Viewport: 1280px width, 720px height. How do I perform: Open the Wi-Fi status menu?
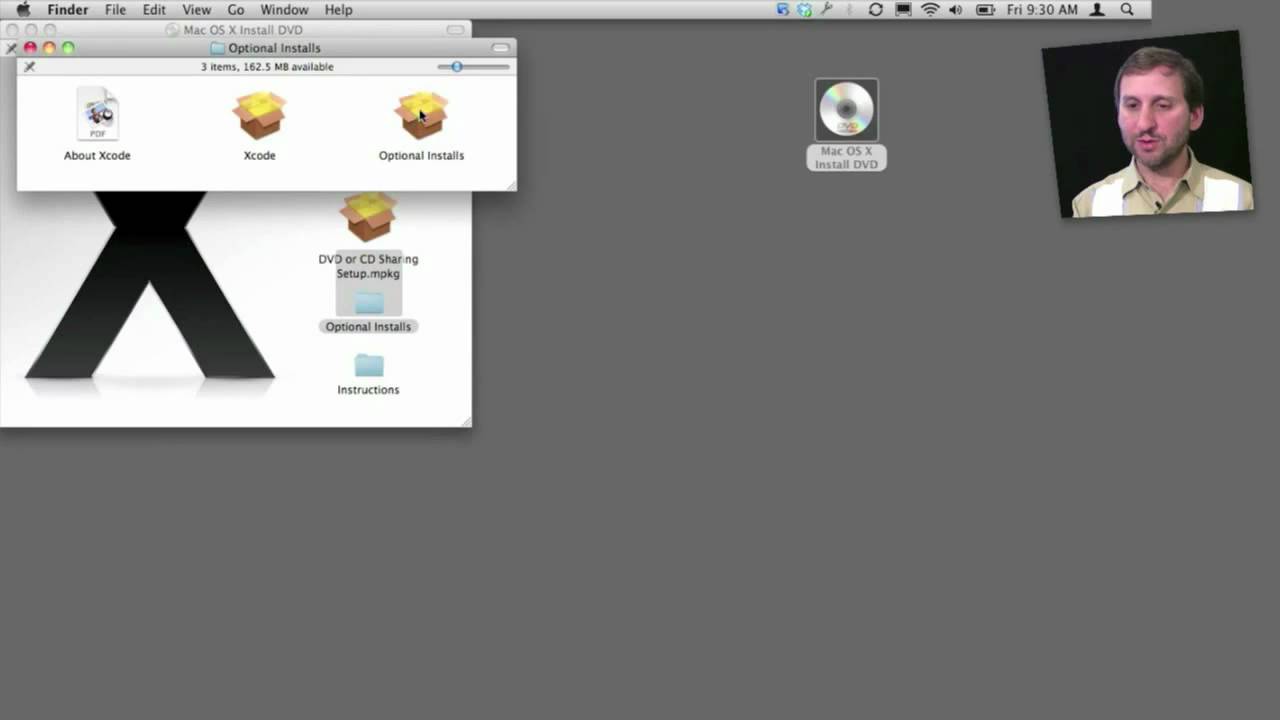[930, 10]
